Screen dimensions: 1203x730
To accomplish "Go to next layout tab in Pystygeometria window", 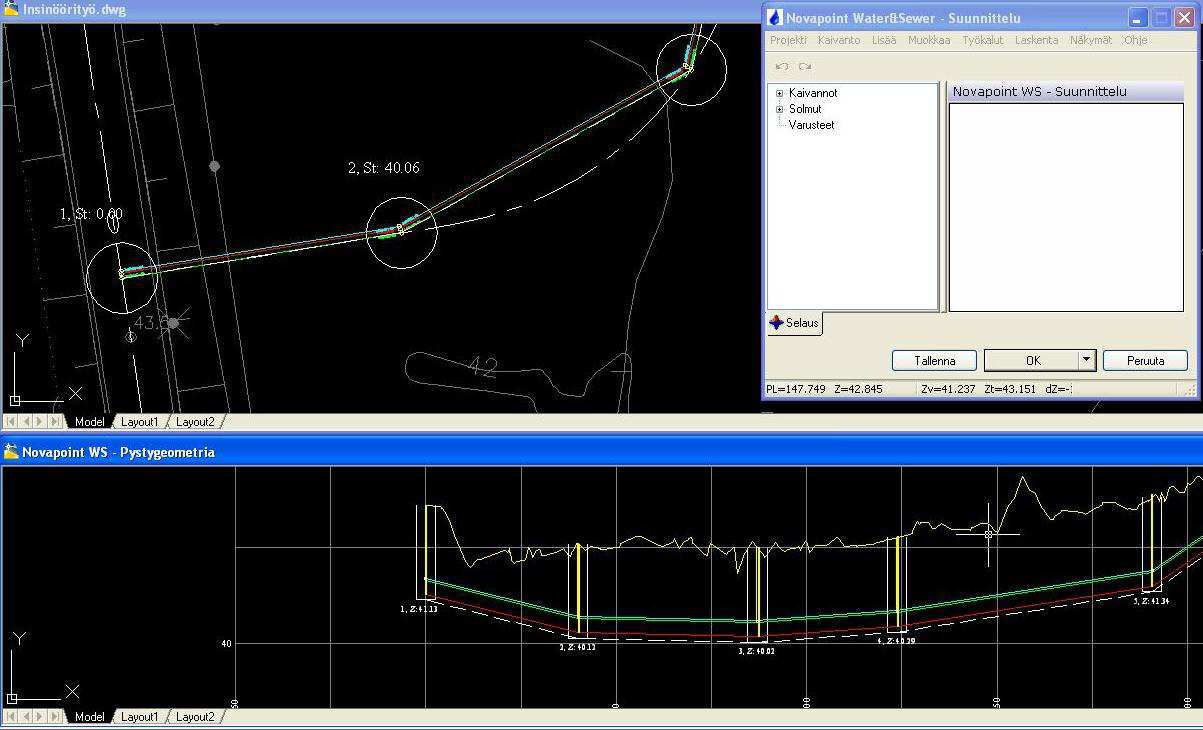I will [41, 717].
